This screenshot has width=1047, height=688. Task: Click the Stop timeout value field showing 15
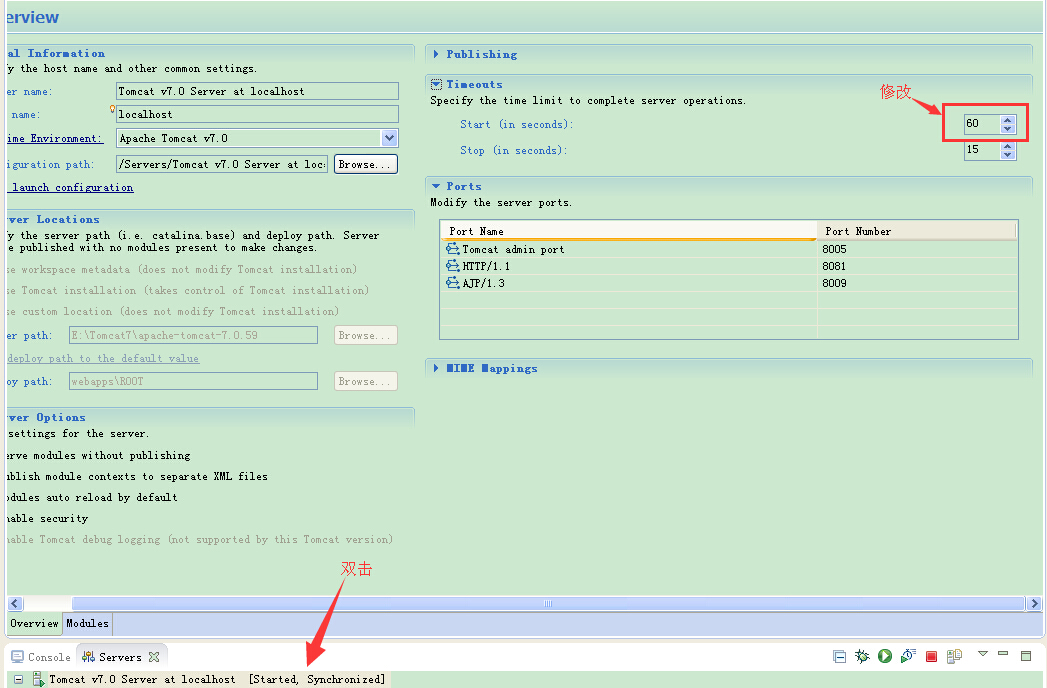982,150
